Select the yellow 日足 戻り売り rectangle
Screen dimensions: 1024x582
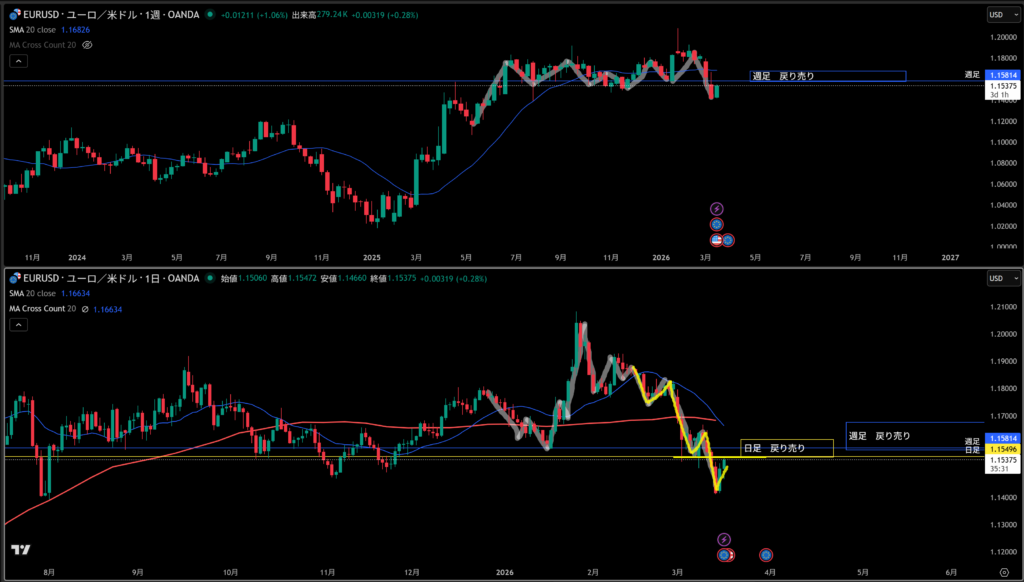(786, 448)
